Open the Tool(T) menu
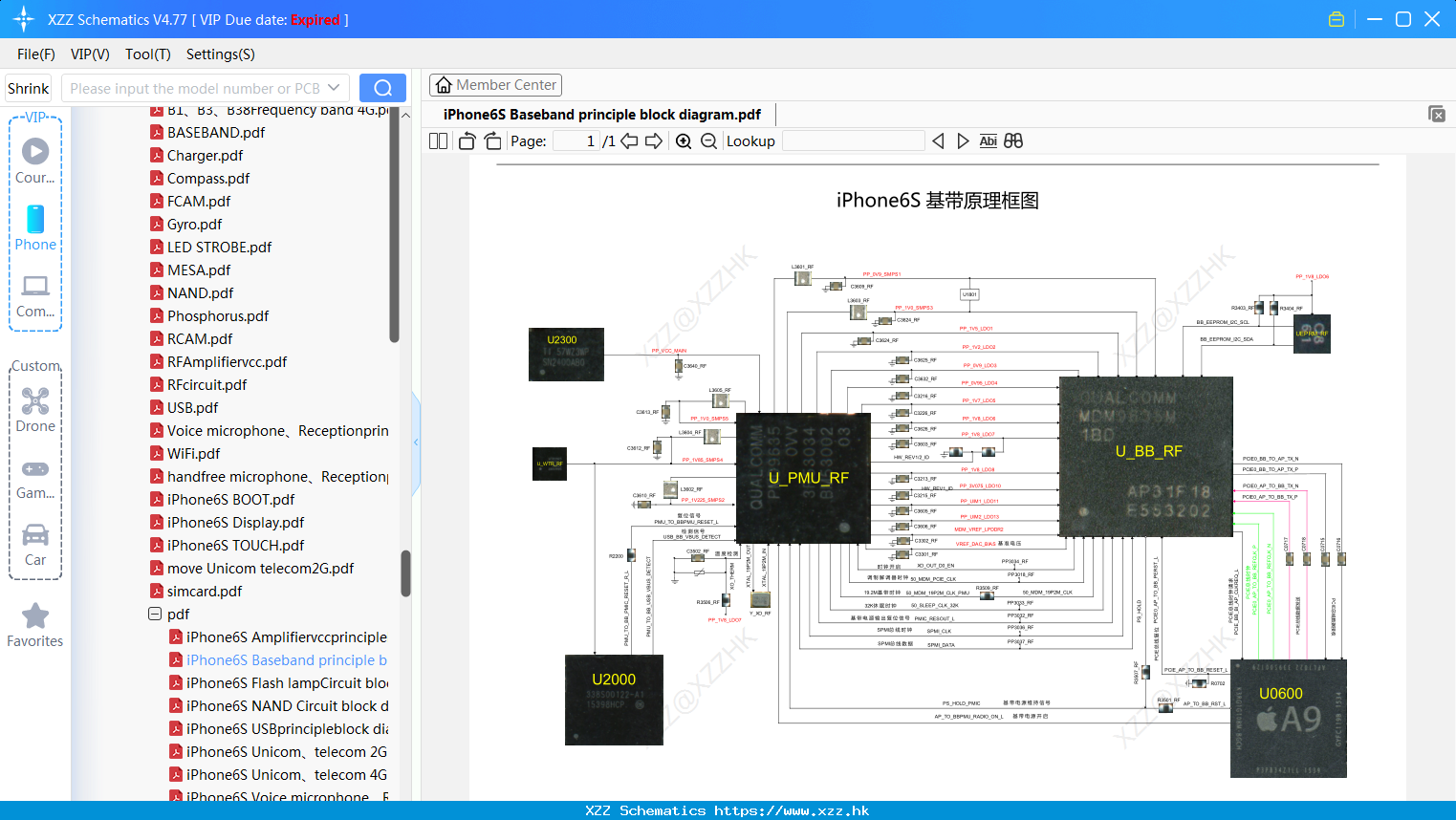This screenshot has height=820, width=1456. pyautogui.click(x=148, y=54)
